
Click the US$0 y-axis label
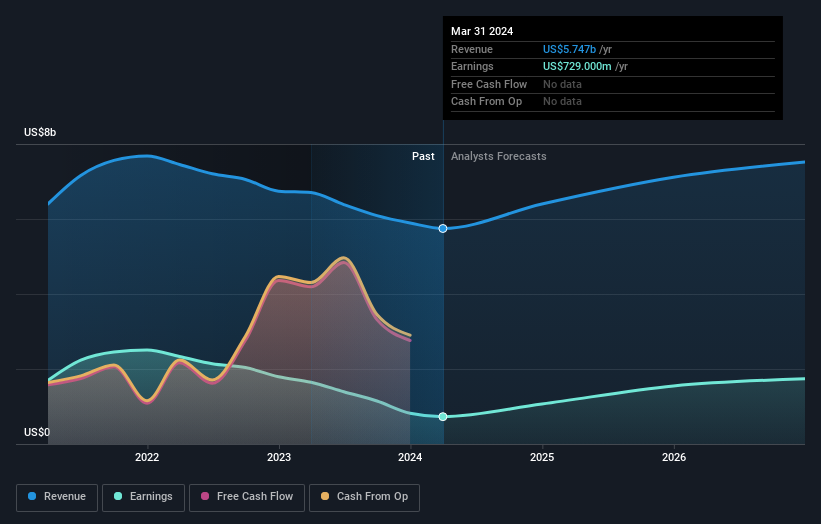[x=37, y=432]
